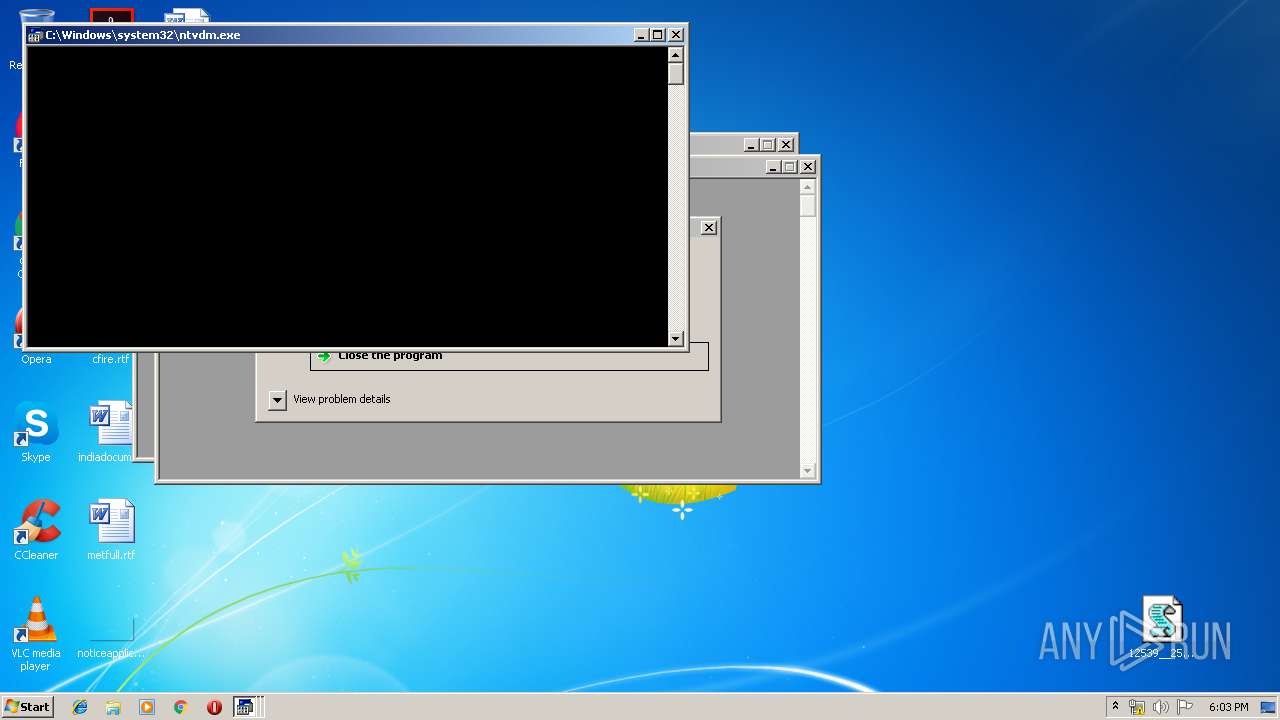Screen dimensions: 1280x720
Task: Maximize the ntvdm.exe window
Action: click(x=658, y=35)
